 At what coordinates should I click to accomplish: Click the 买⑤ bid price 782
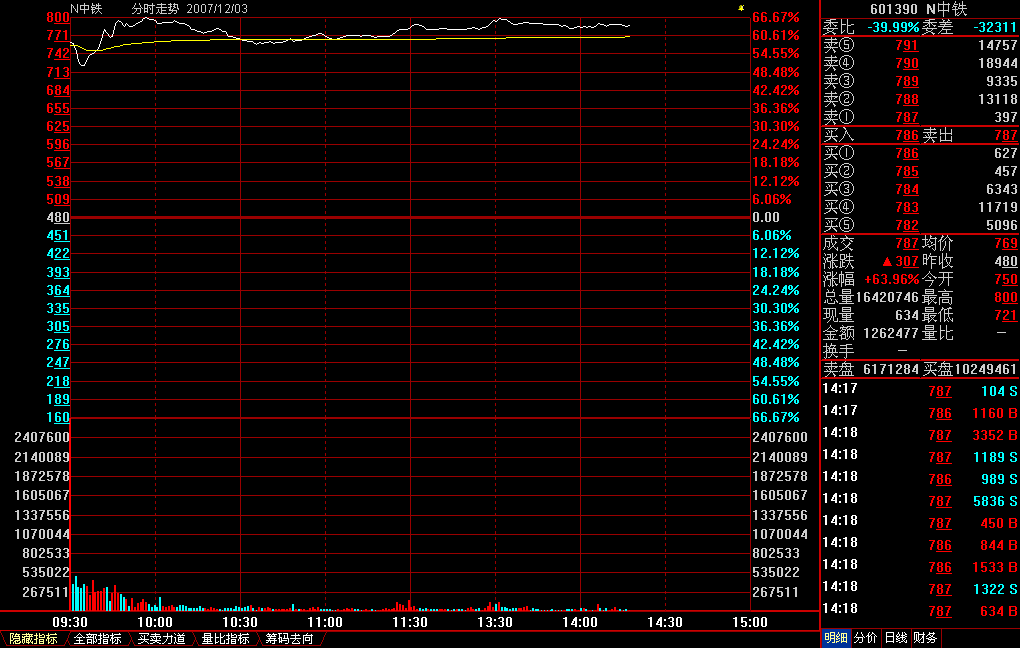(x=906, y=226)
